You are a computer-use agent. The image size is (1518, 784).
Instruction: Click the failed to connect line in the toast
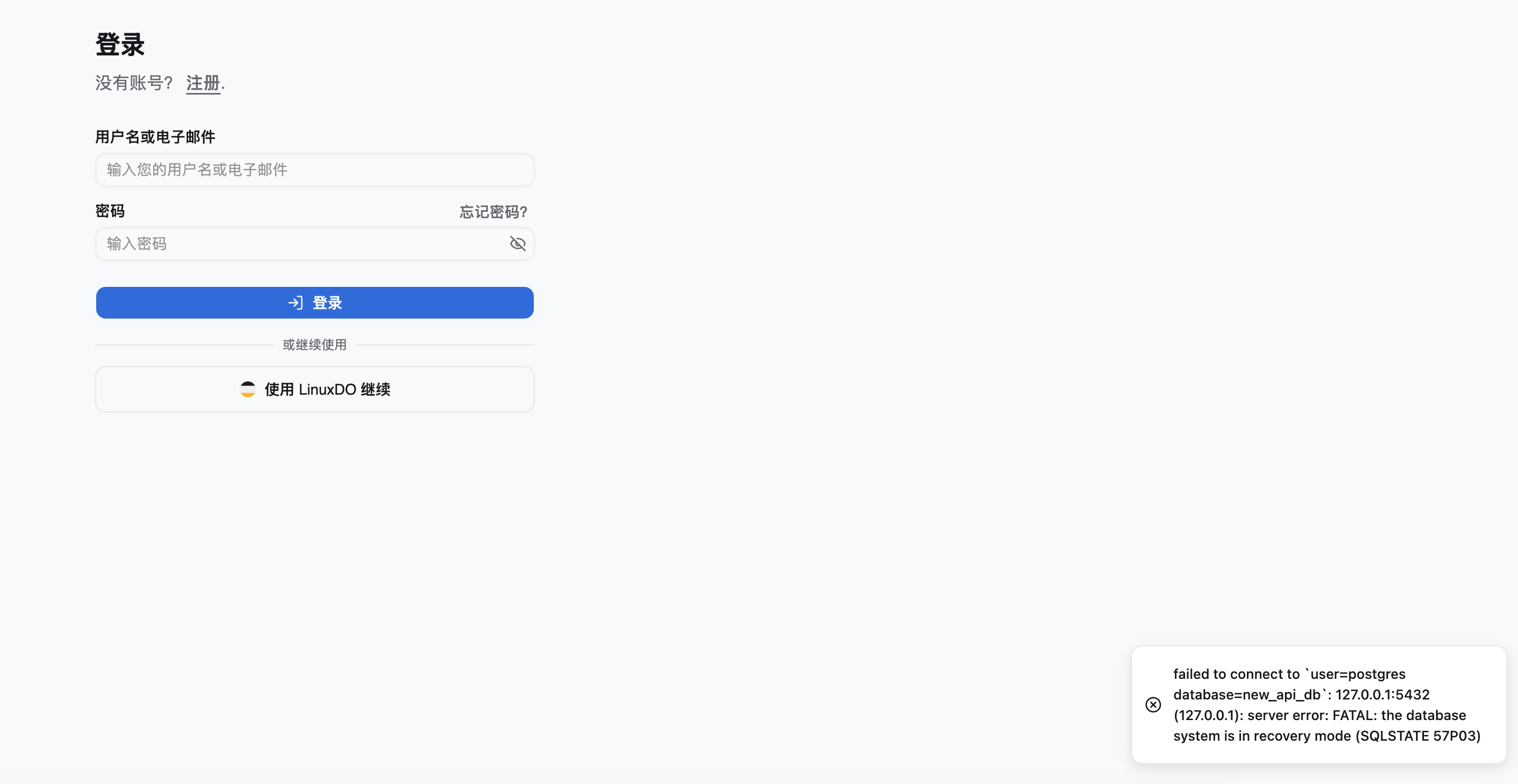[x=1289, y=674]
